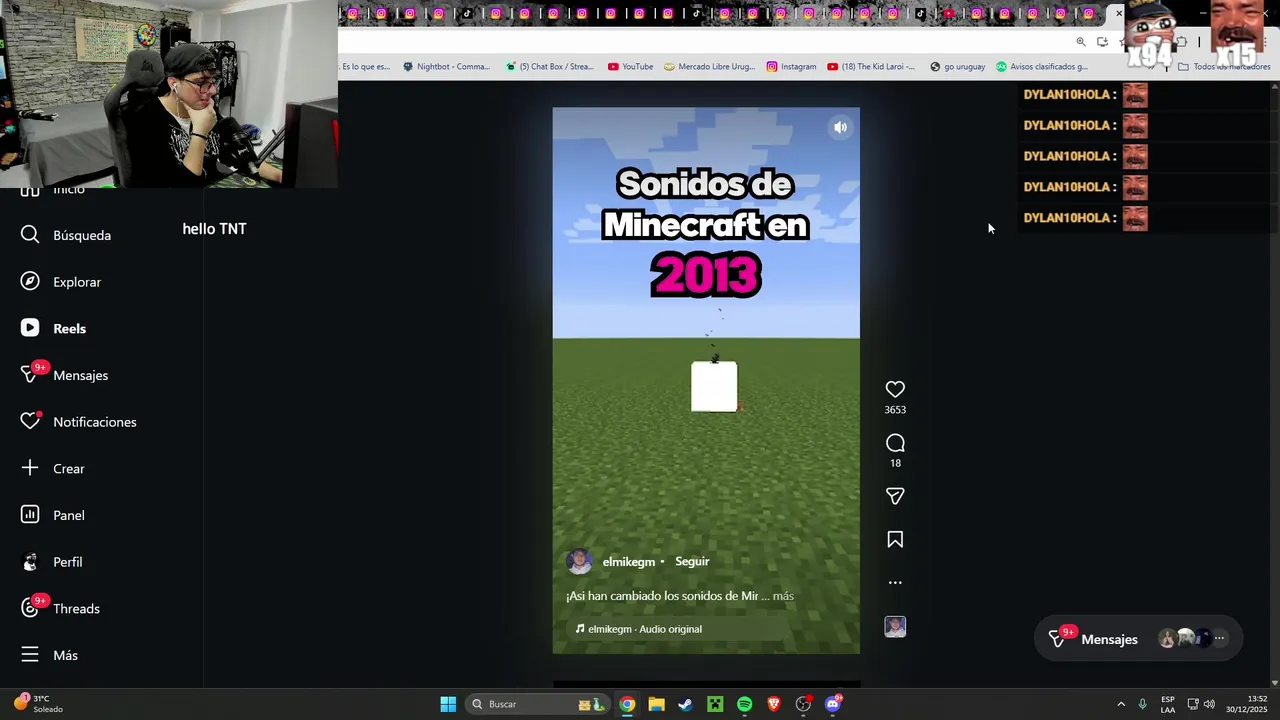
Task: Click Crear to make a post
Action: pyautogui.click(x=53, y=468)
